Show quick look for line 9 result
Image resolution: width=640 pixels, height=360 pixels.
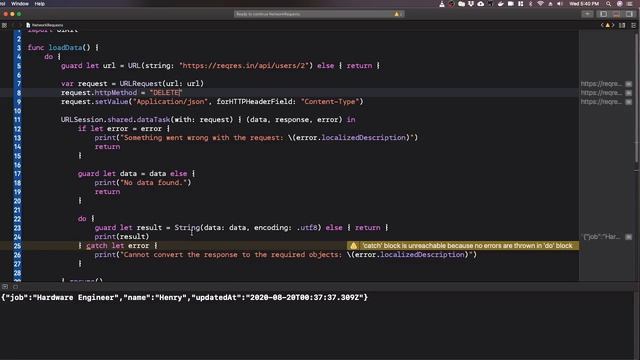coord(629,102)
